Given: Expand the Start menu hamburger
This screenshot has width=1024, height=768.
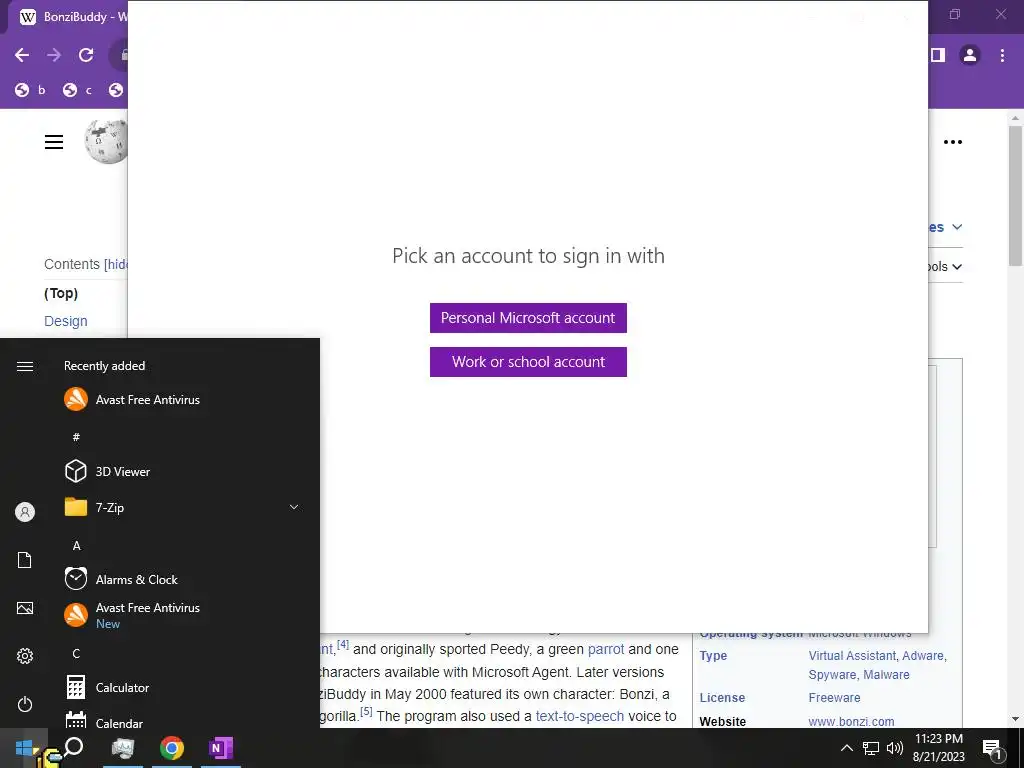Looking at the screenshot, I should (x=25, y=366).
